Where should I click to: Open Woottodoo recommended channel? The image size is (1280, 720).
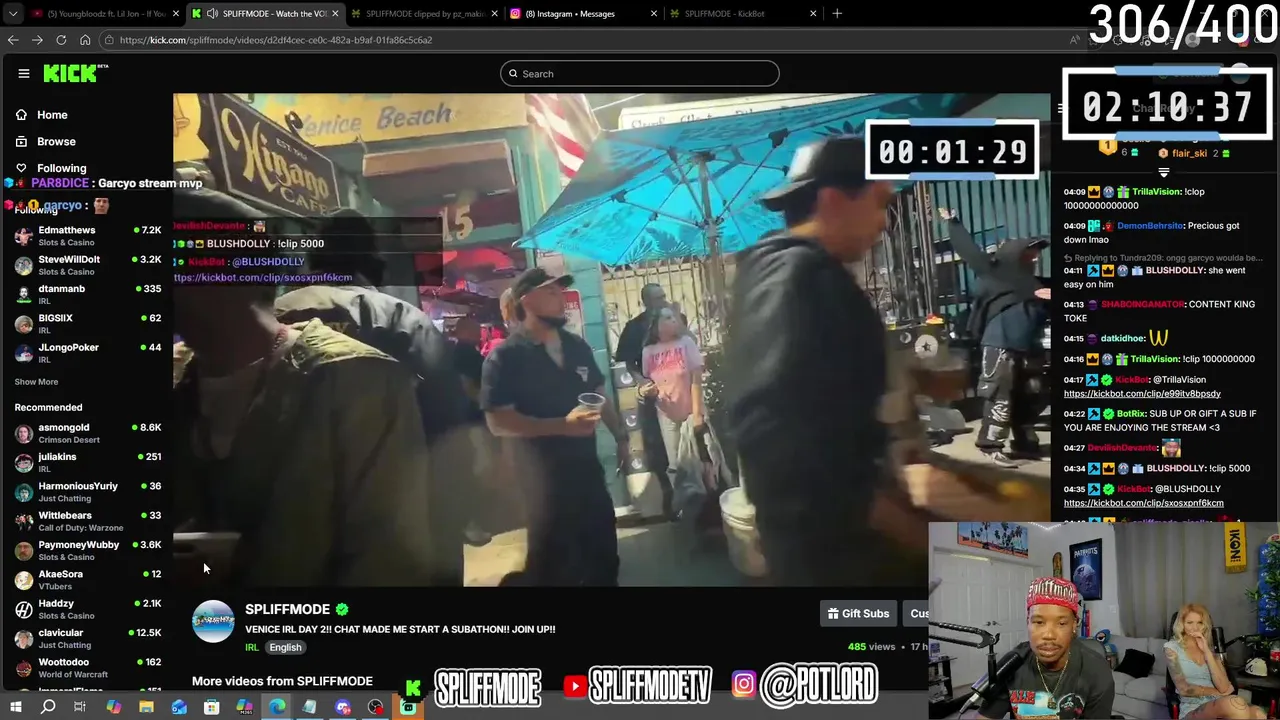(88, 667)
